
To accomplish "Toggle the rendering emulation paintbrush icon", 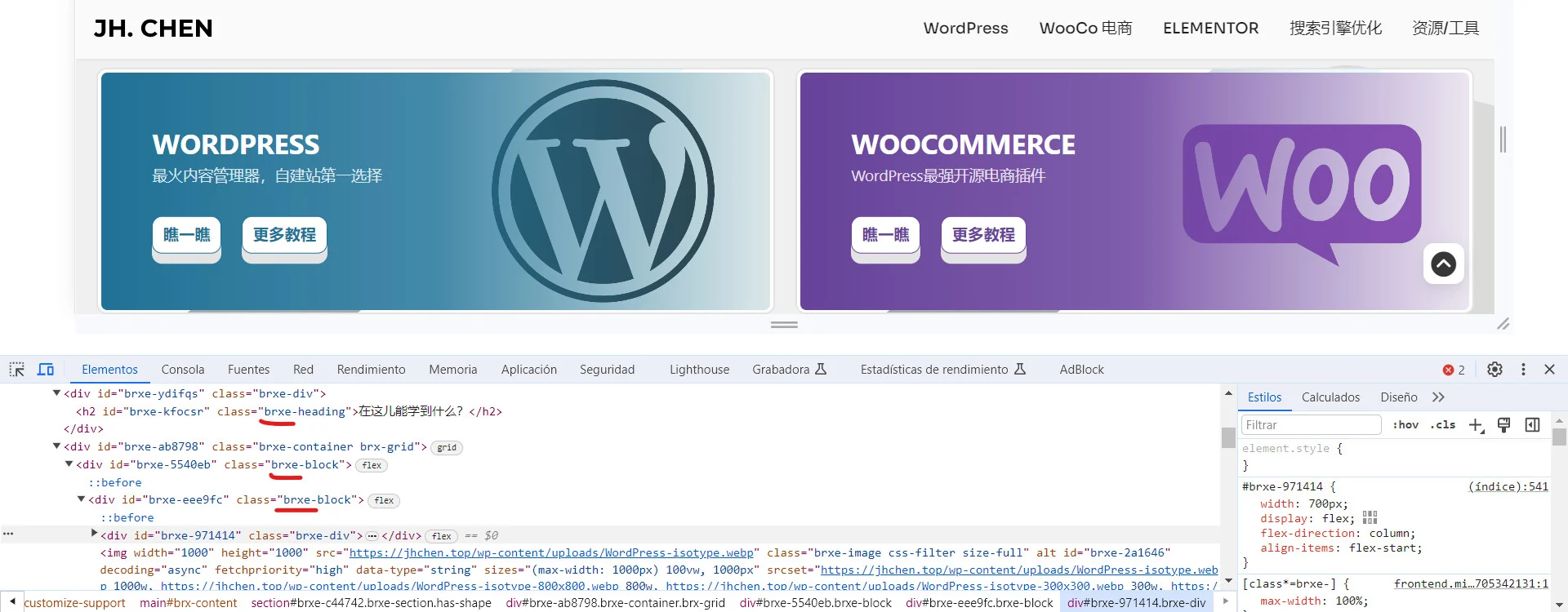I will tap(1503, 425).
